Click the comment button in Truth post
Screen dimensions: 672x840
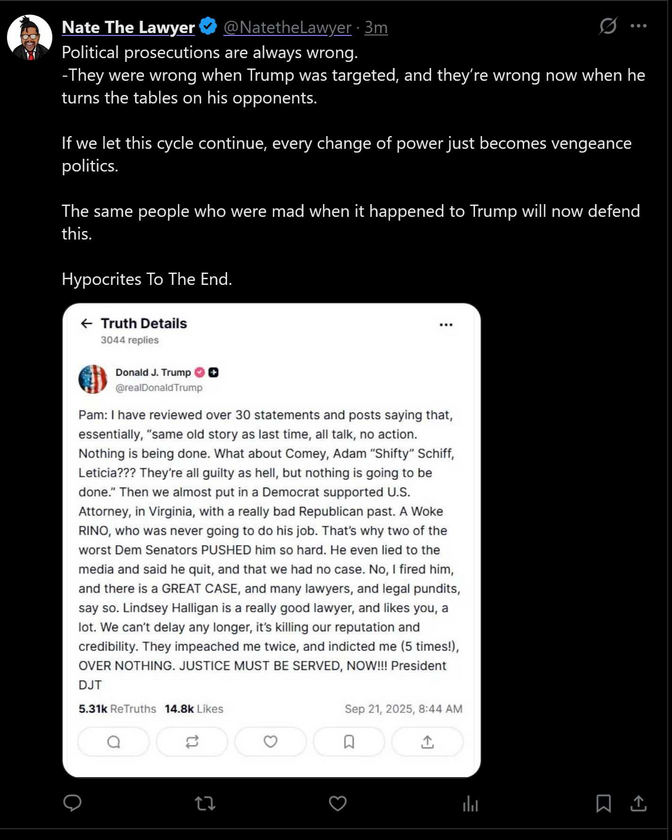(113, 741)
